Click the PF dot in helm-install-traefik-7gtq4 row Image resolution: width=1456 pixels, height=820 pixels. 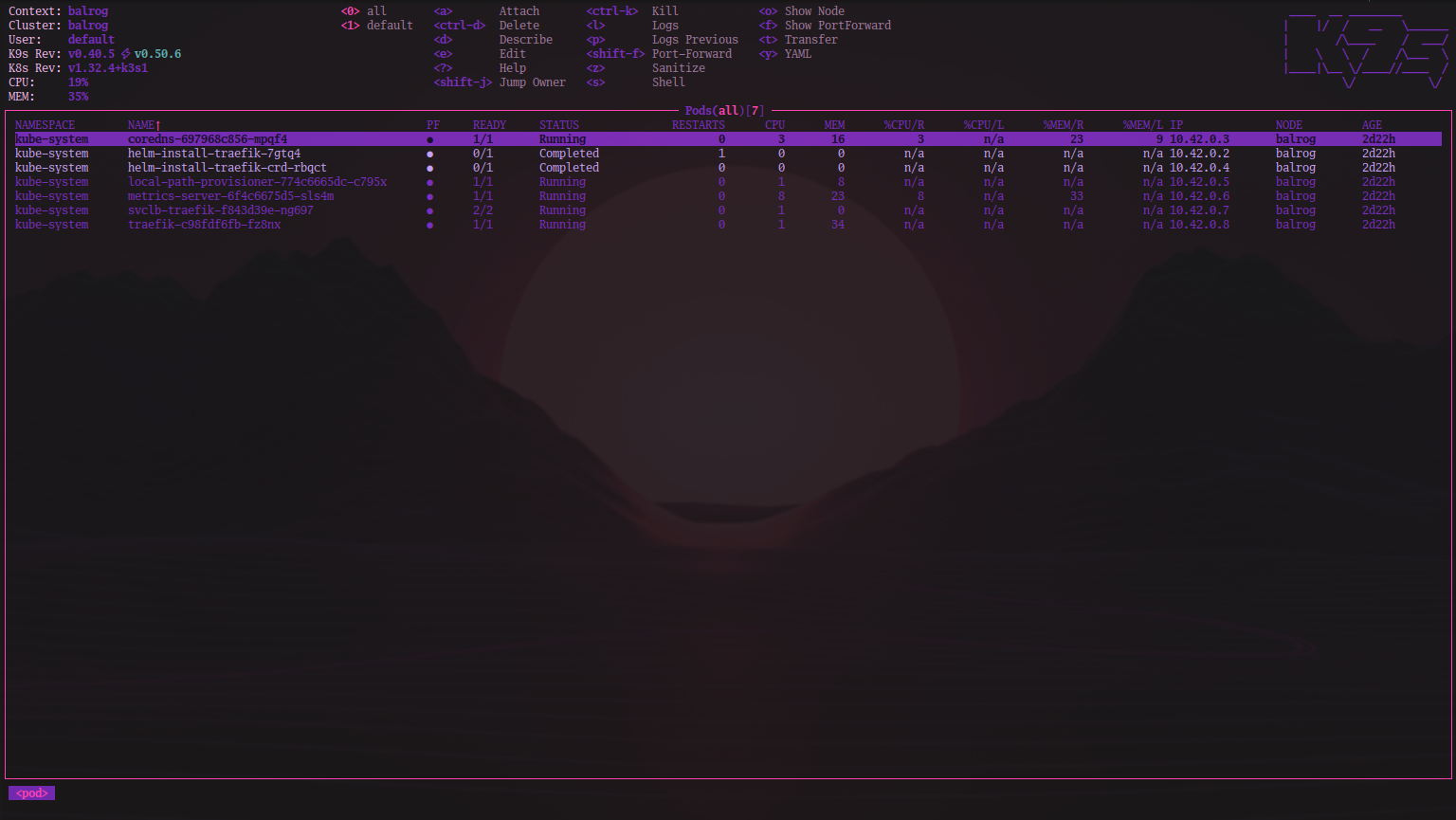click(429, 154)
